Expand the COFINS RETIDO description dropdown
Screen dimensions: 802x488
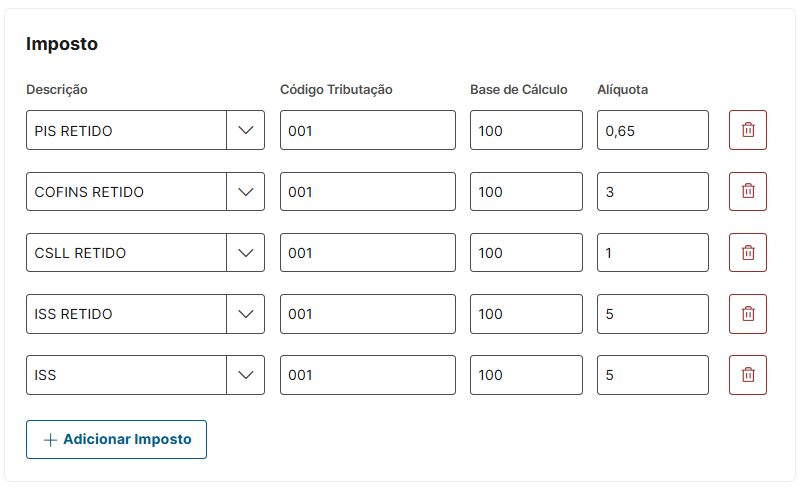(246, 191)
